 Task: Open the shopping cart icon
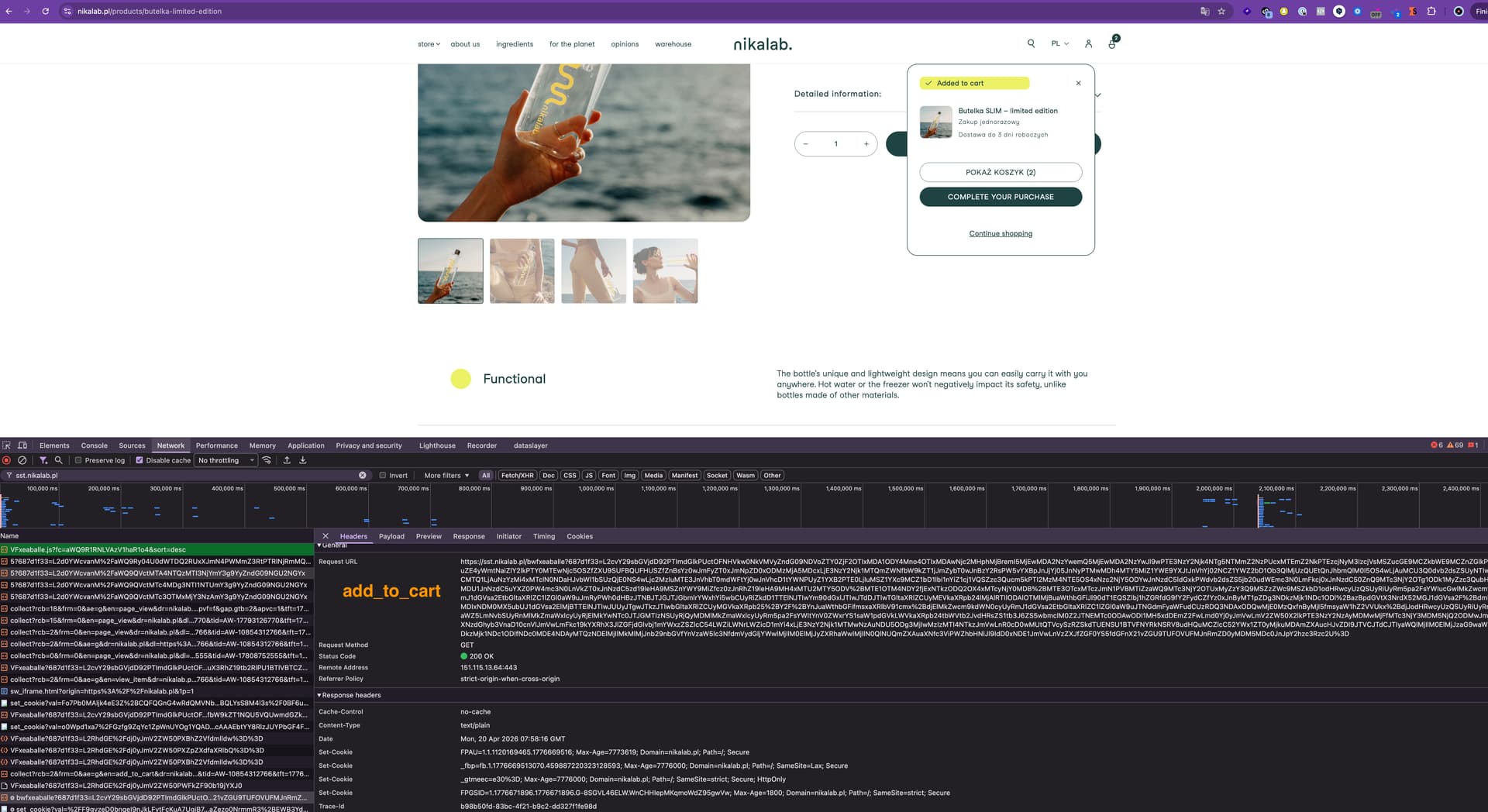coord(1112,44)
